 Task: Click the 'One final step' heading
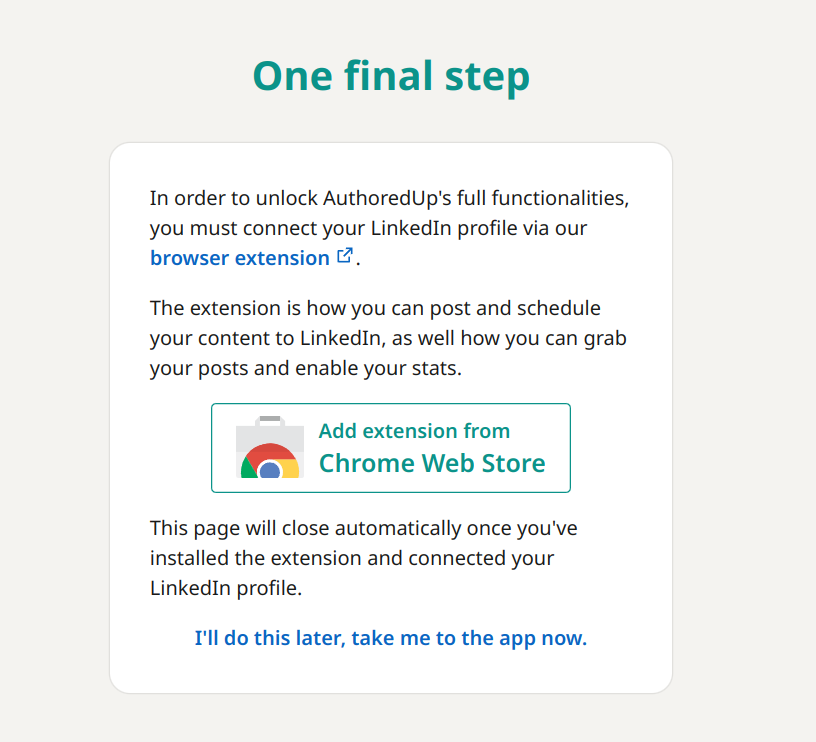pos(391,76)
